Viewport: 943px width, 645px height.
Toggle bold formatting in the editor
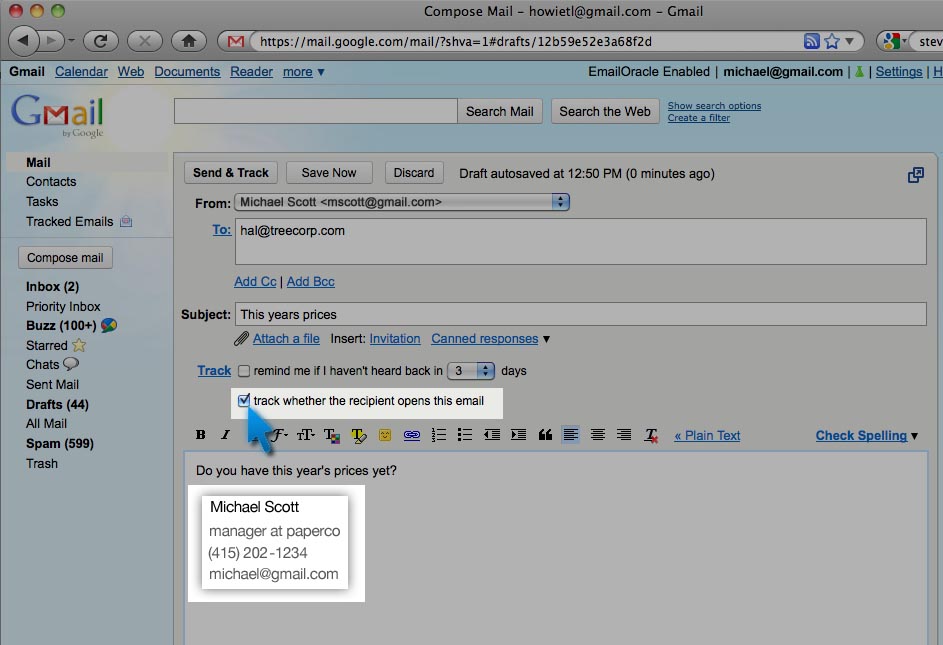[x=201, y=435]
